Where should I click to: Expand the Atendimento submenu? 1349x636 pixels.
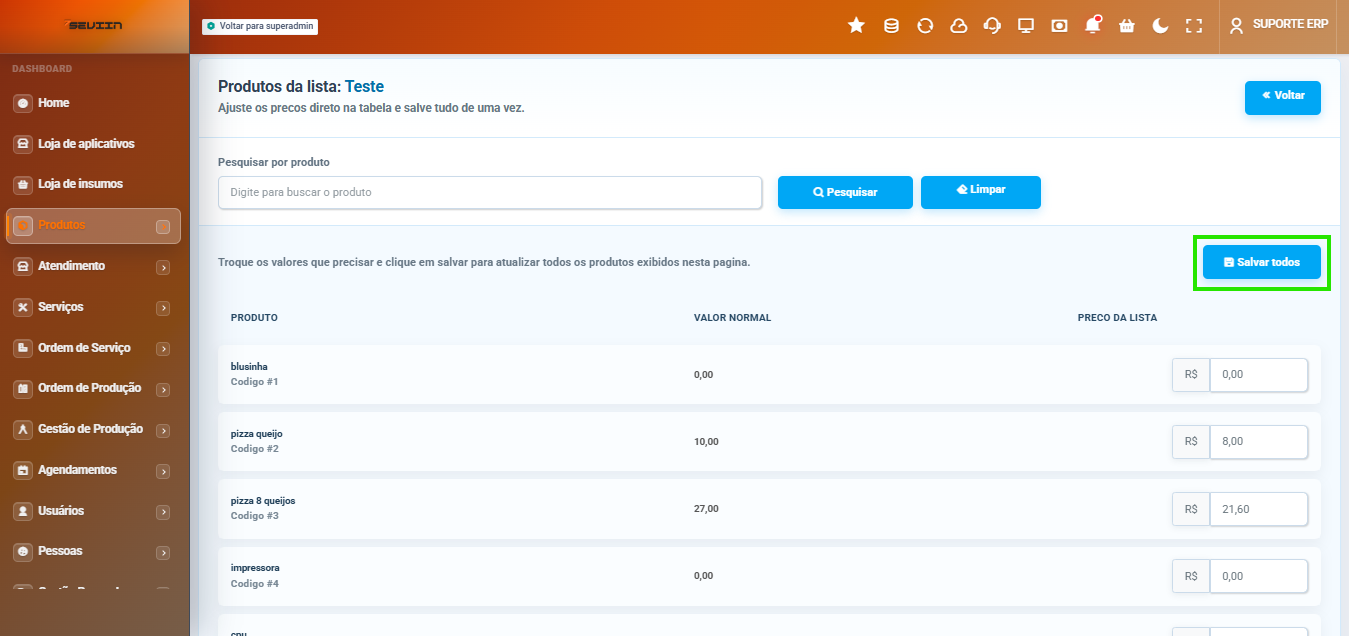click(x=163, y=268)
